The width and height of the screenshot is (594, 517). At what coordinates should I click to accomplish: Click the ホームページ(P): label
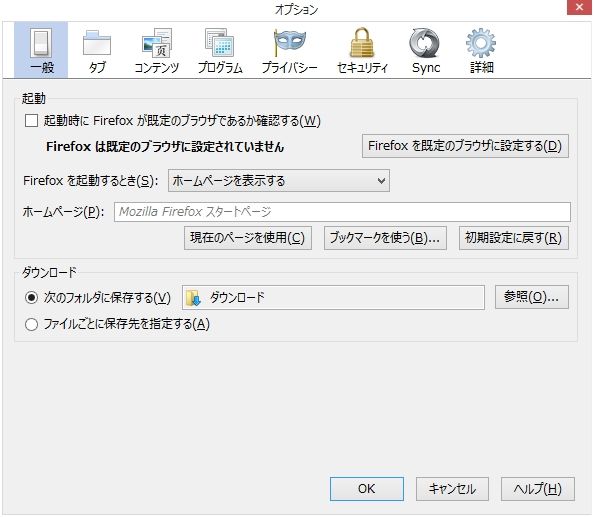tap(63, 212)
